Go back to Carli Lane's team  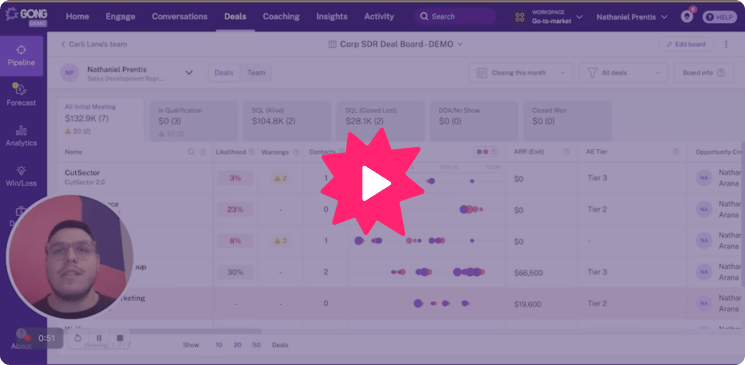tap(94, 44)
